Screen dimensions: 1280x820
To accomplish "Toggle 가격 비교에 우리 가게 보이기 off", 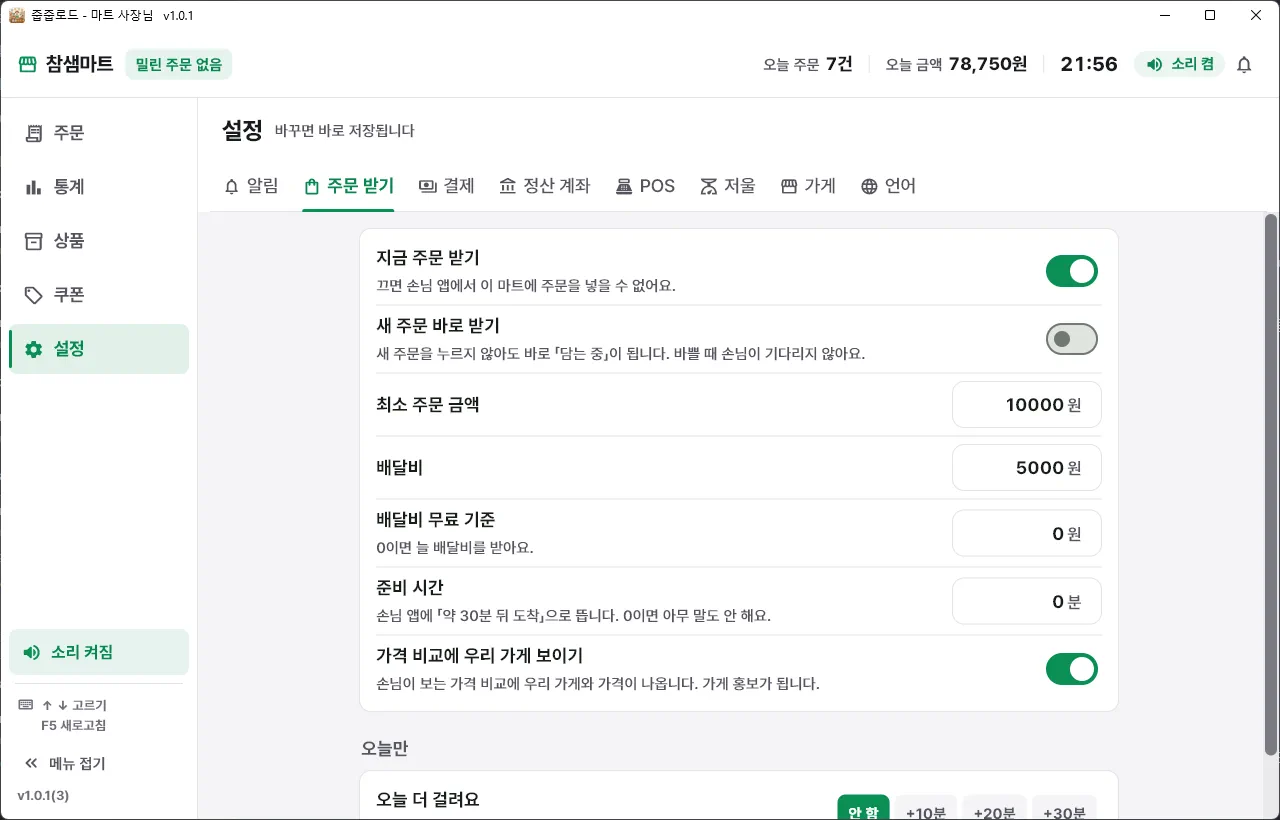I will click(x=1072, y=669).
